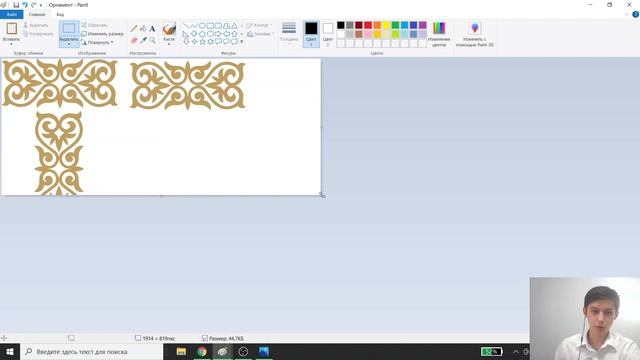This screenshot has height=360, width=640.
Task: Choose the purple color swatch
Action: pos(422,25)
